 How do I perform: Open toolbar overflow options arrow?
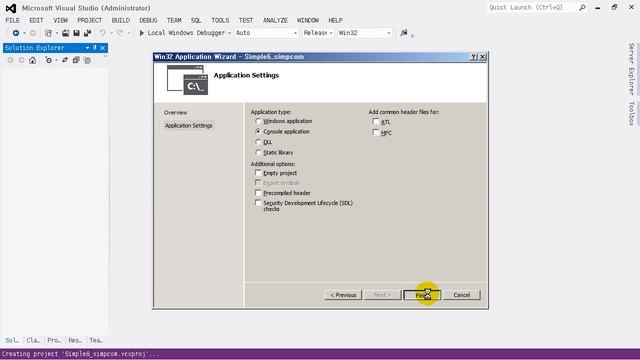[x=412, y=36]
